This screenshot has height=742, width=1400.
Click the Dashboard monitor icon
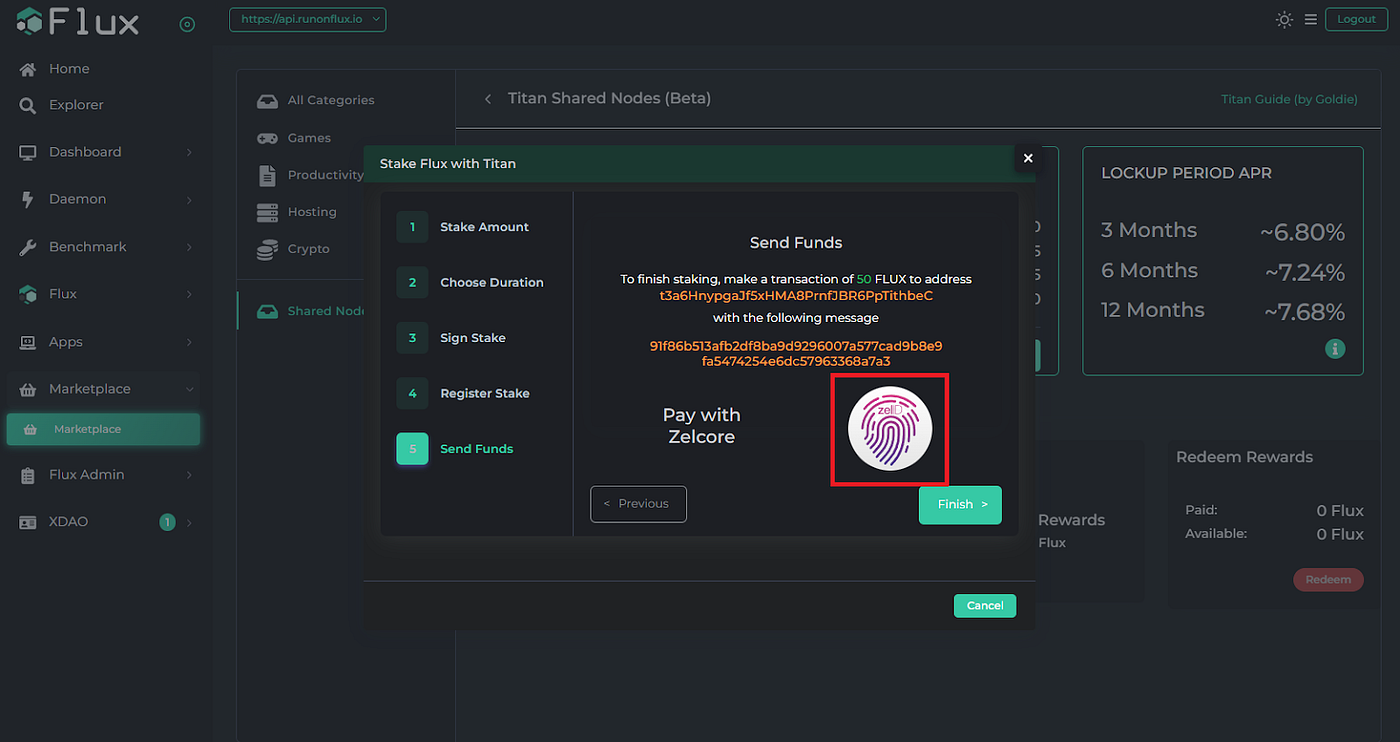28,152
